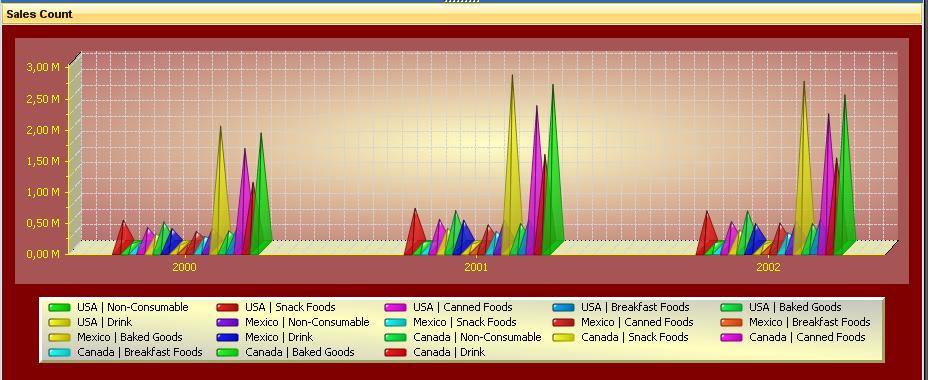Click the 2001 x-axis year label

click(x=476, y=268)
